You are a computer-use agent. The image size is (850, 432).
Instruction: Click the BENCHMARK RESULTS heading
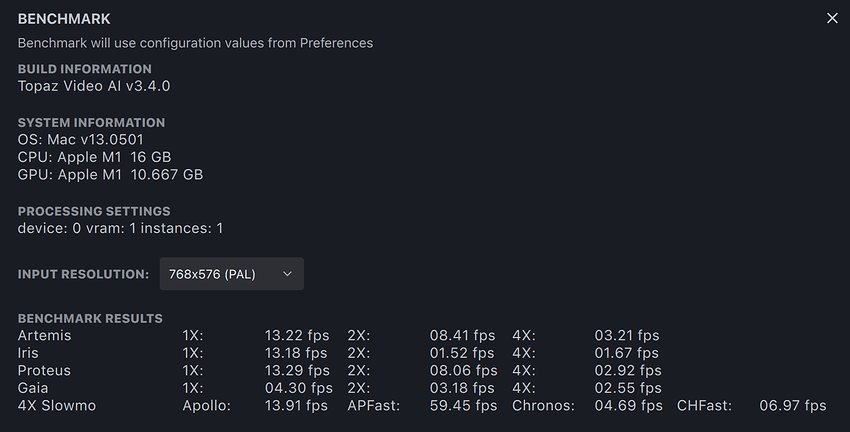(90, 319)
